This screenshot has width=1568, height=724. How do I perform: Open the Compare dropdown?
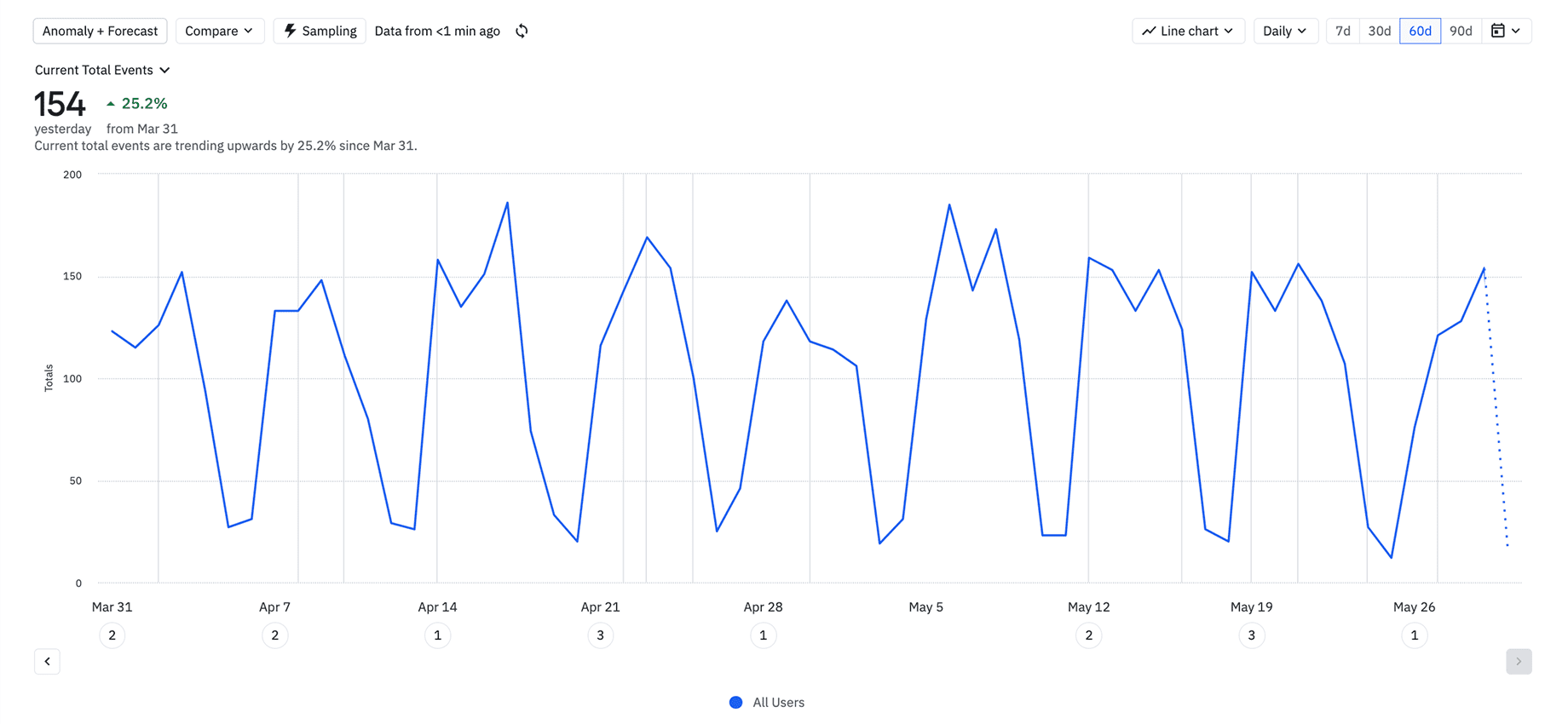219,31
